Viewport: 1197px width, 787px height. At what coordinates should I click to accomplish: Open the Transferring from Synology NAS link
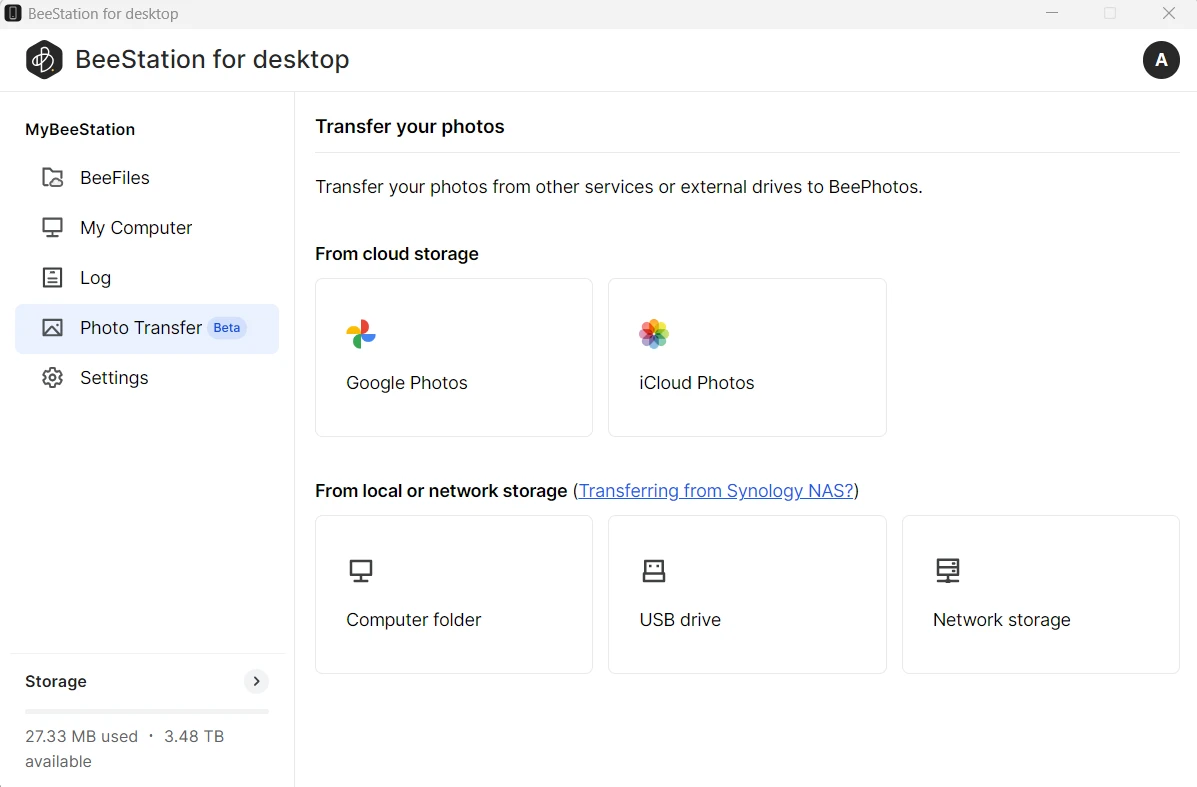click(716, 491)
